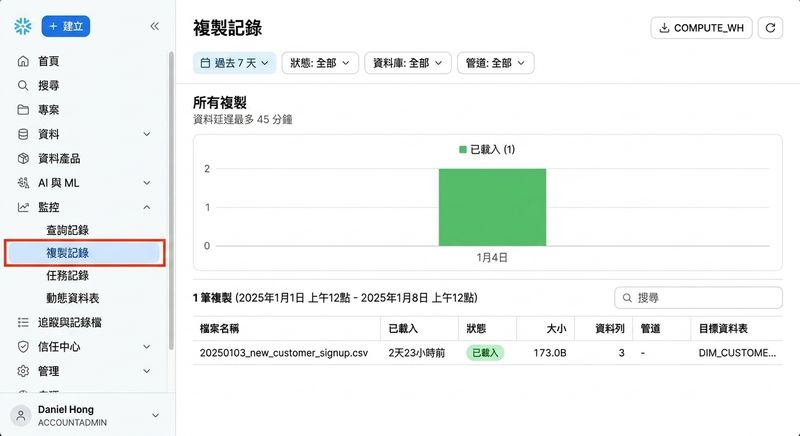Collapse the sidebar with double-chevron icon
This screenshot has height=436, width=800.
(155, 27)
